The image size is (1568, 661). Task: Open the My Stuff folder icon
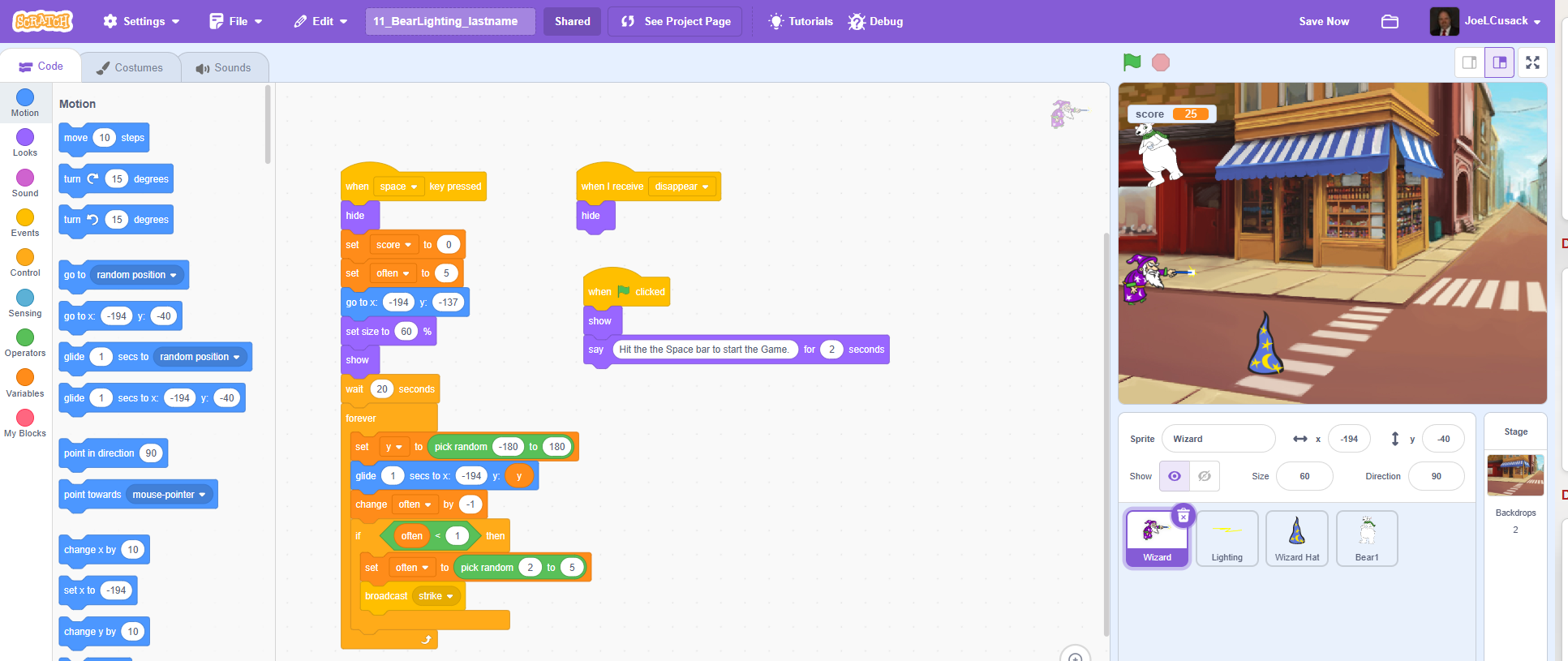click(1390, 22)
